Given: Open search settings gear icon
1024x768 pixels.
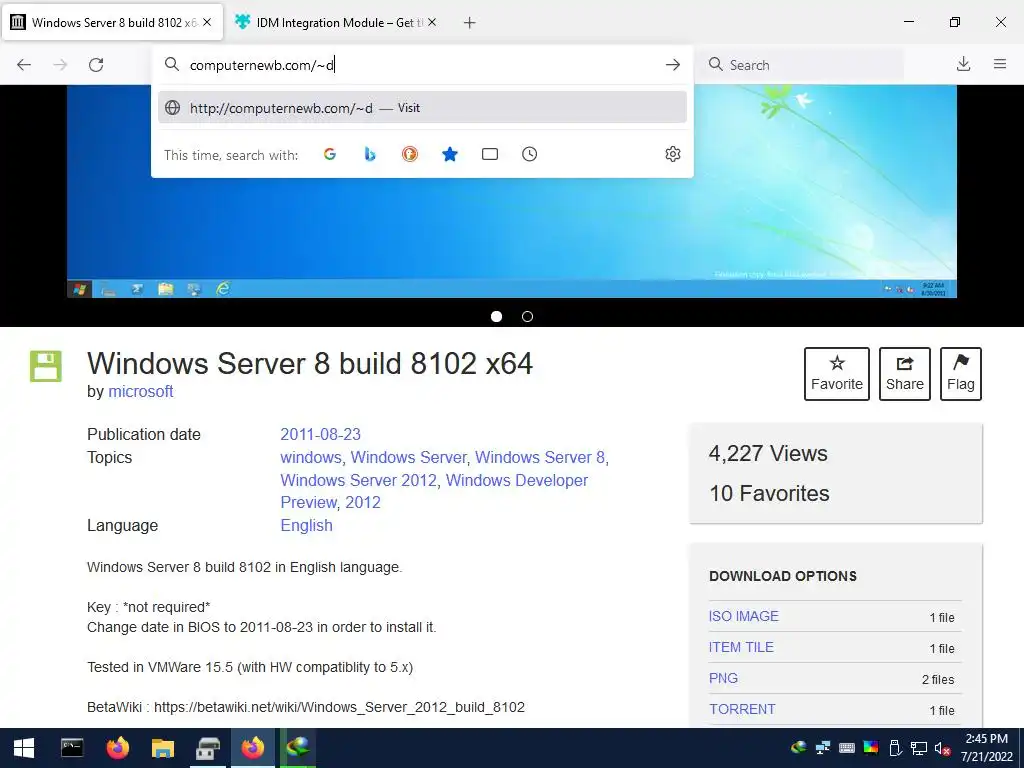Looking at the screenshot, I should 673,154.
